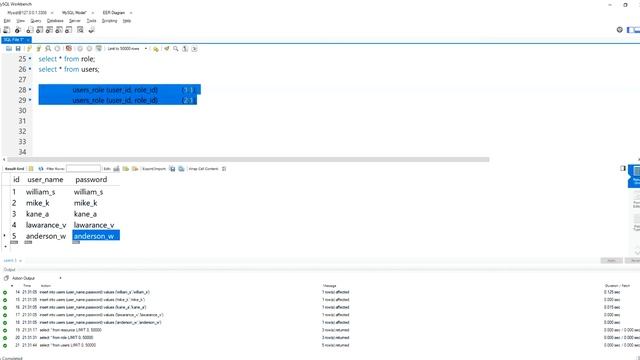
Task: Open the Query menu
Action: (36, 20)
